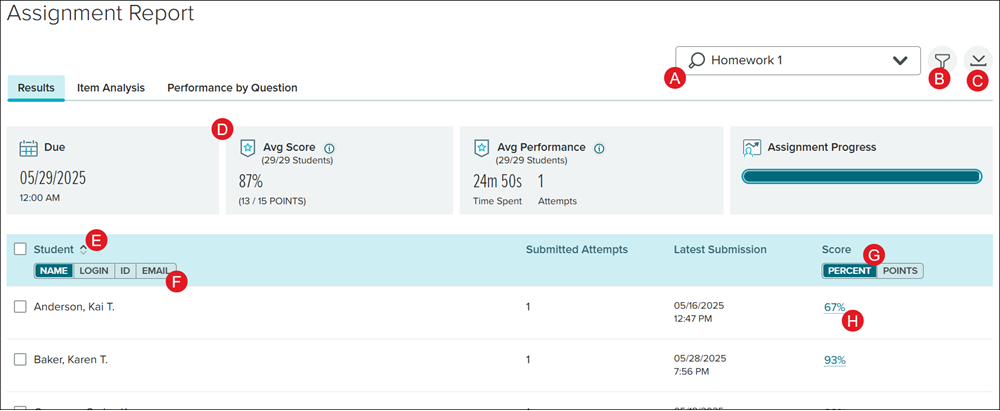
Task: Click the search magnifier icon
Action: [697, 60]
